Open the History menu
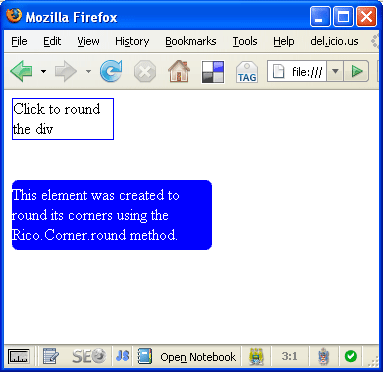Screen dimensions: 383x372 tap(132, 41)
